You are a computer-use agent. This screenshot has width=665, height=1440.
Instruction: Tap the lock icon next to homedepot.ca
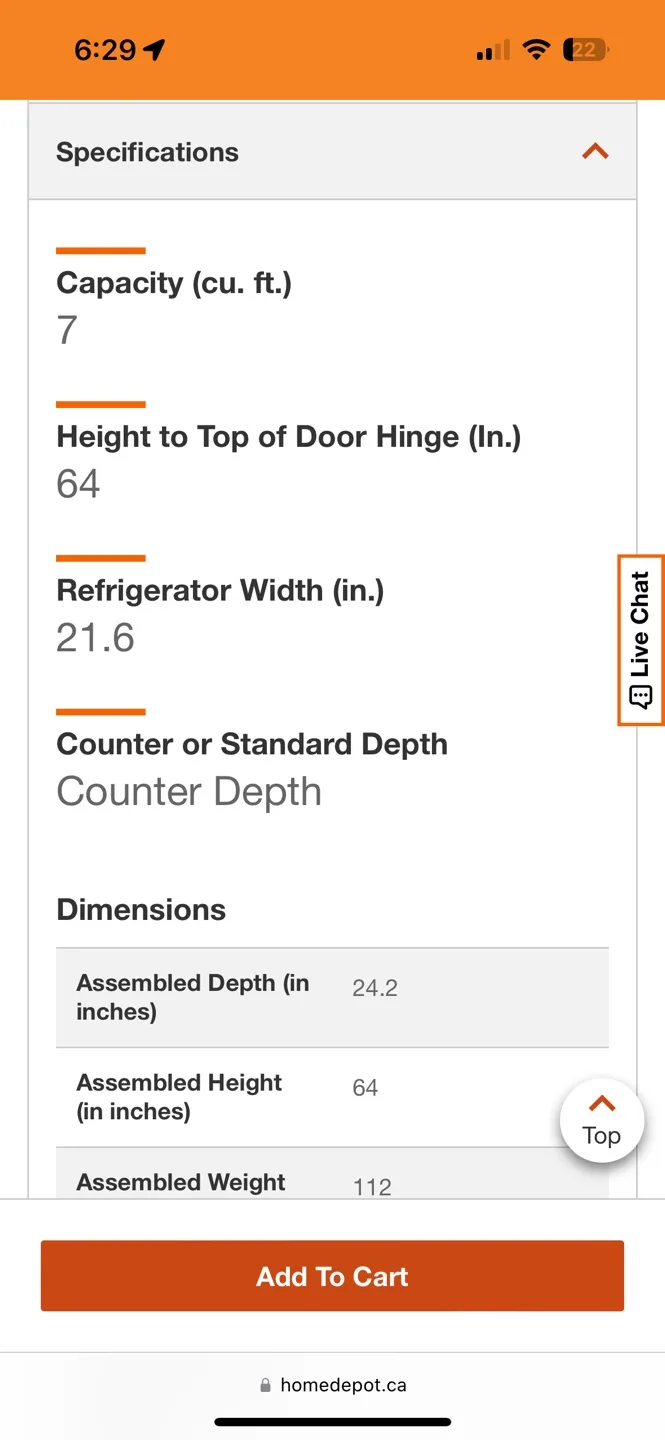pyautogui.click(x=264, y=1384)
